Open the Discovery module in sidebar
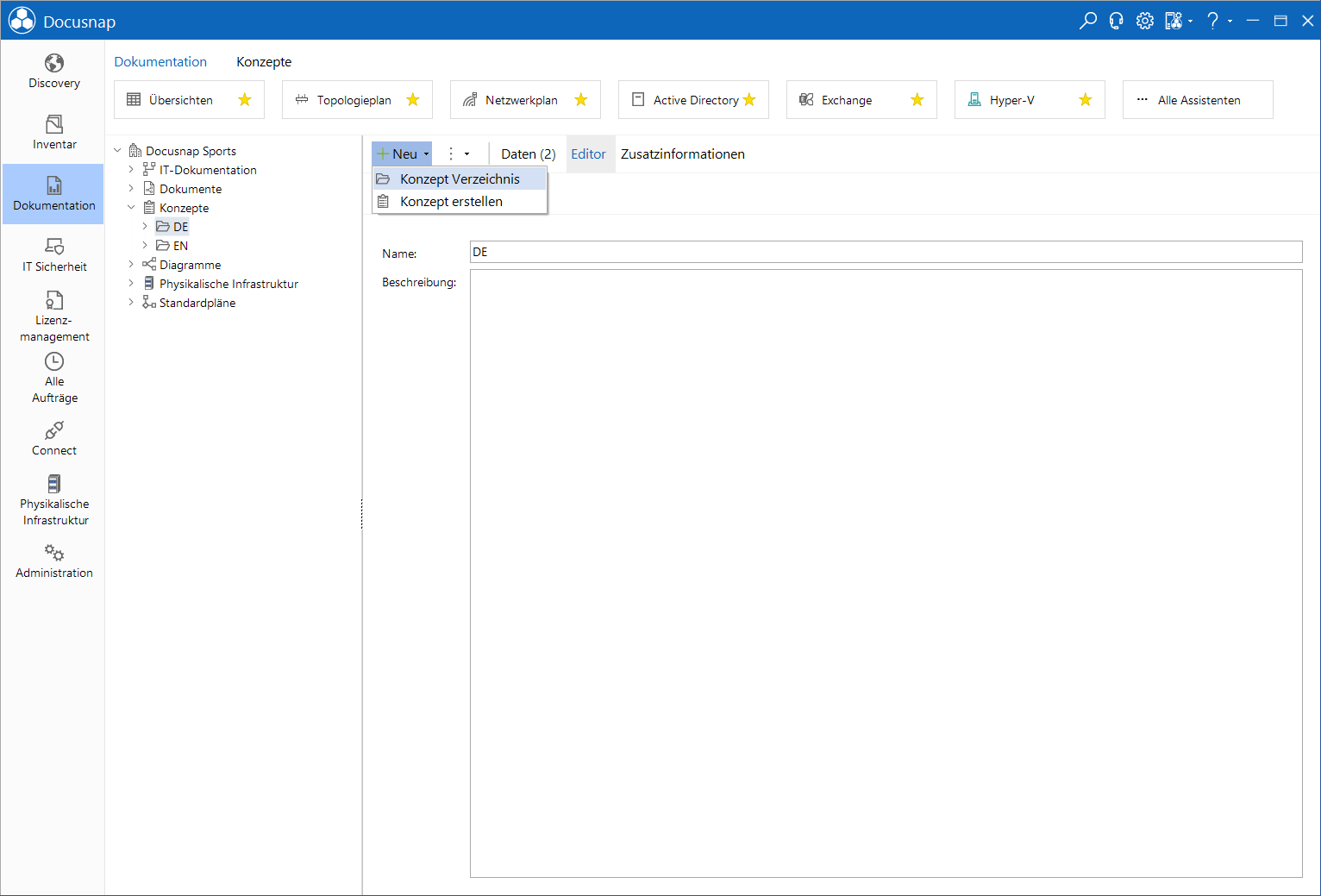Viewport: 1321px width, 896px height. [53, 72]
